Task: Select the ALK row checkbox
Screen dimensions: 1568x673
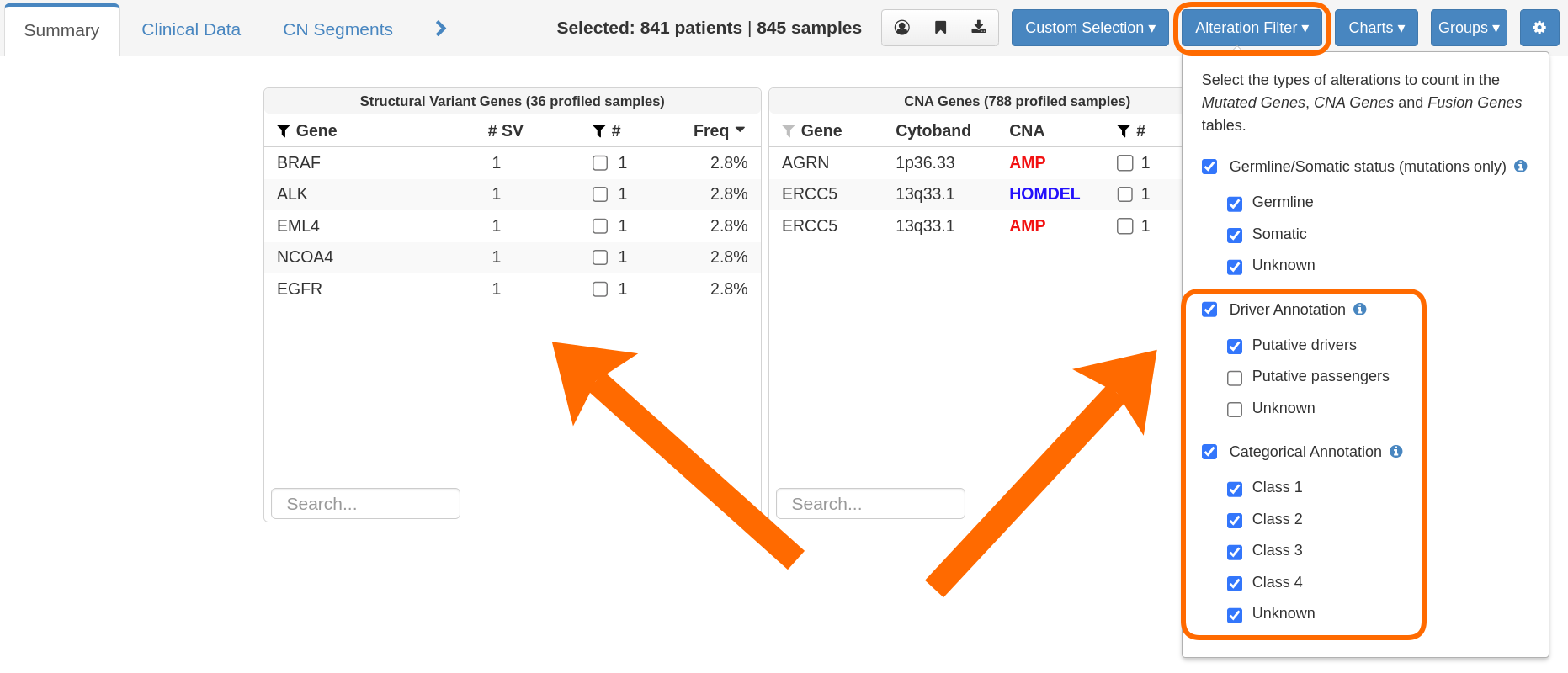Action: tap(600, 194)
